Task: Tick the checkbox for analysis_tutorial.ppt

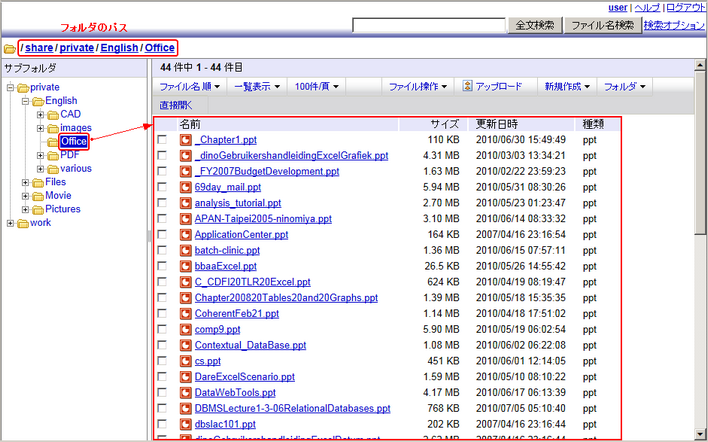Action: tap(162, 203)
